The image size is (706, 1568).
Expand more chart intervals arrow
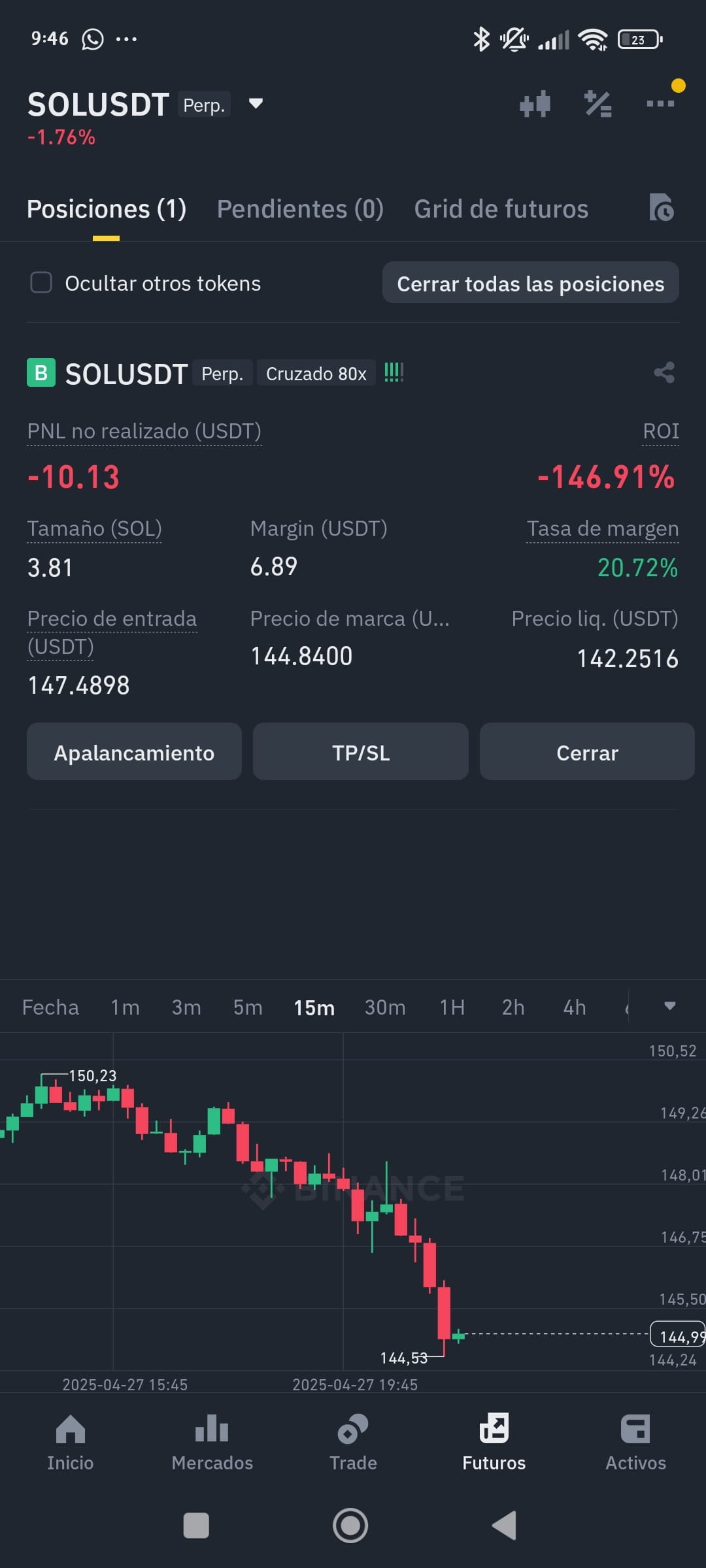[669, 1006]
